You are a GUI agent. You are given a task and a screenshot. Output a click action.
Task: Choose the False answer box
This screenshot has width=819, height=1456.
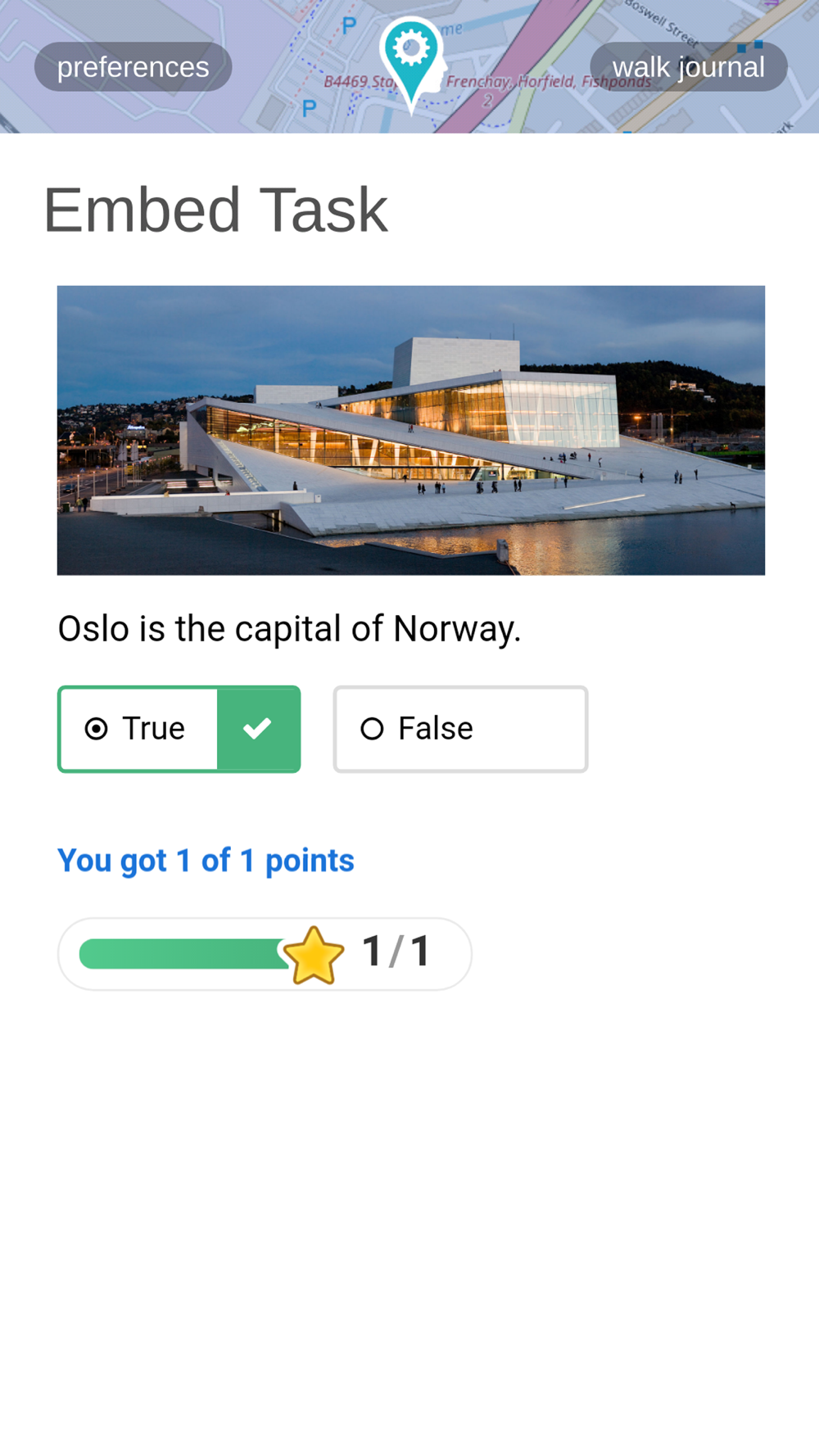coord(460,729)
